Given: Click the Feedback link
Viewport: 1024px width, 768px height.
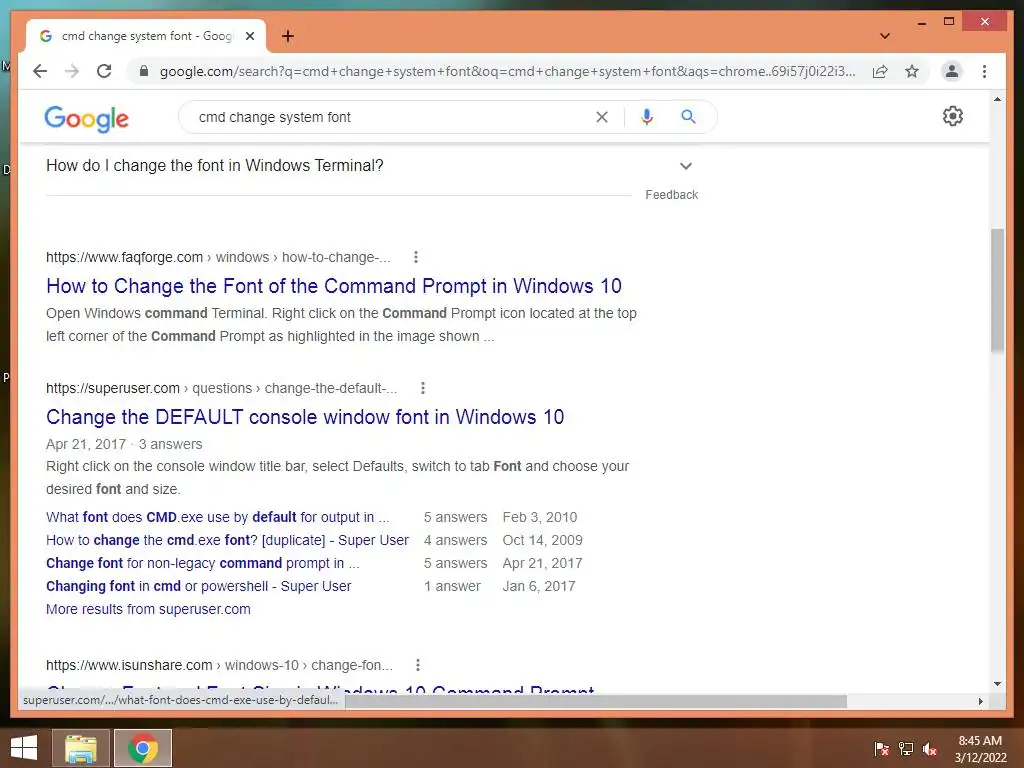Looking at the screenshot, I should (x=671, y=195).
